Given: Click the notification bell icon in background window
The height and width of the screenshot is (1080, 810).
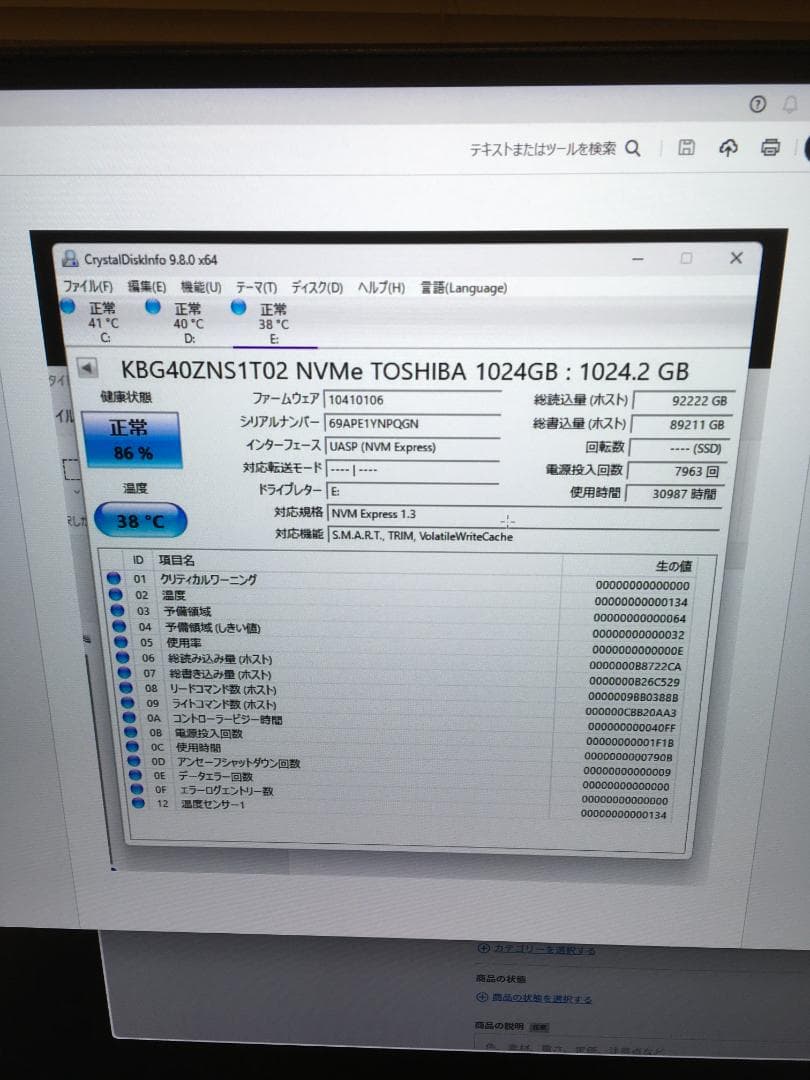Looking at the screenshot, I should coord(790,104).
